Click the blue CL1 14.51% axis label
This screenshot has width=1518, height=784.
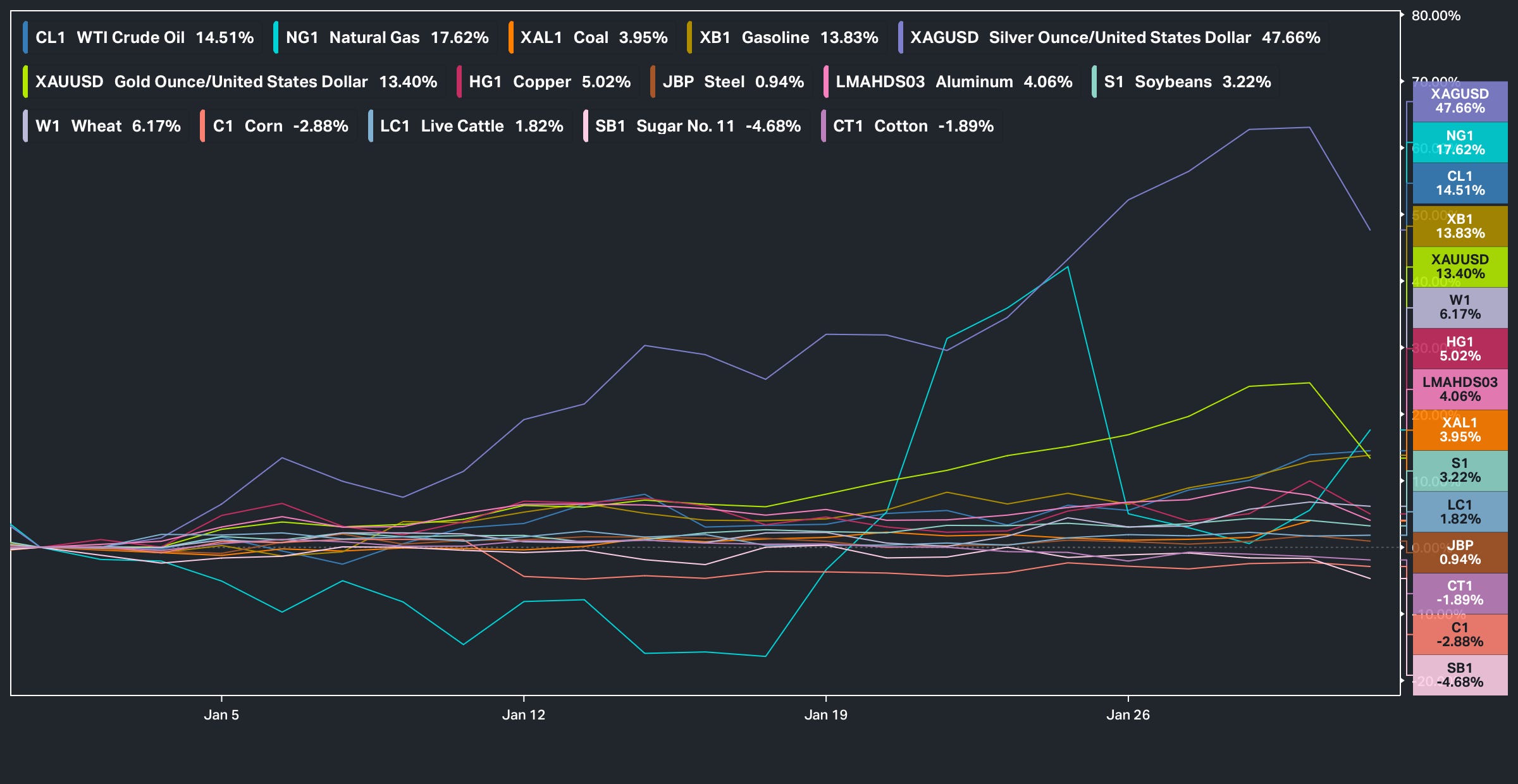point(1460,183)
